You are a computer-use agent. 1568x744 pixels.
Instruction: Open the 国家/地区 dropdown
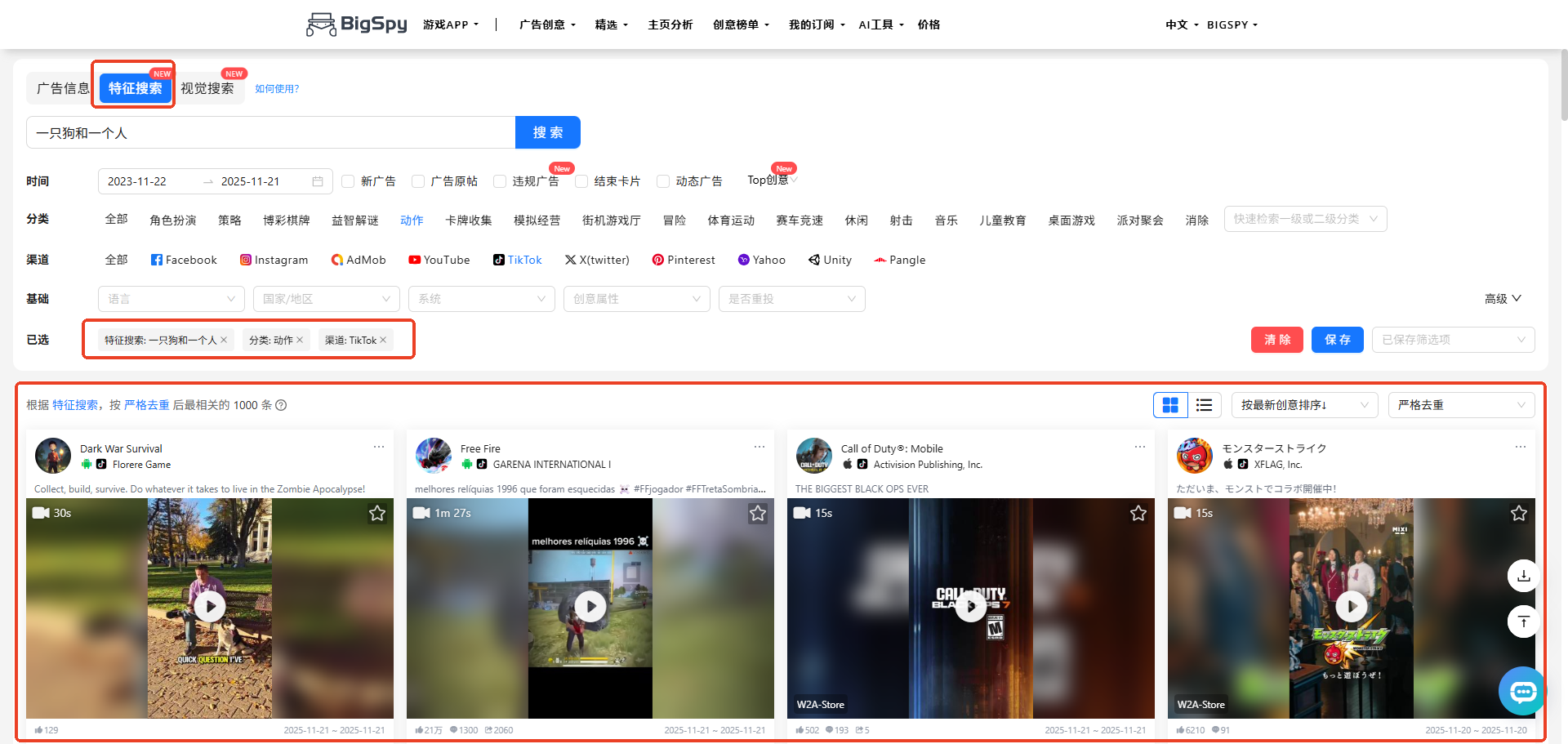(326, 299)
